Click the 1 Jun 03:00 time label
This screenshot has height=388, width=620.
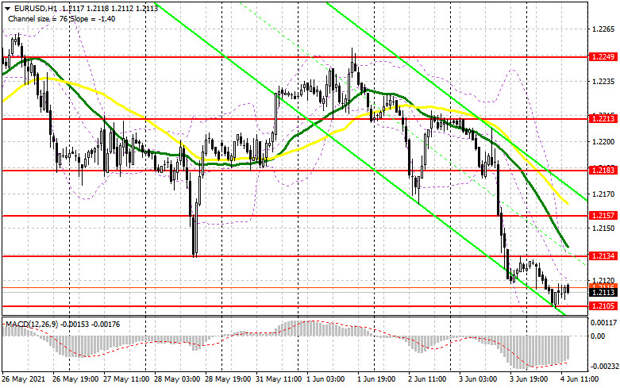[325, 379]
